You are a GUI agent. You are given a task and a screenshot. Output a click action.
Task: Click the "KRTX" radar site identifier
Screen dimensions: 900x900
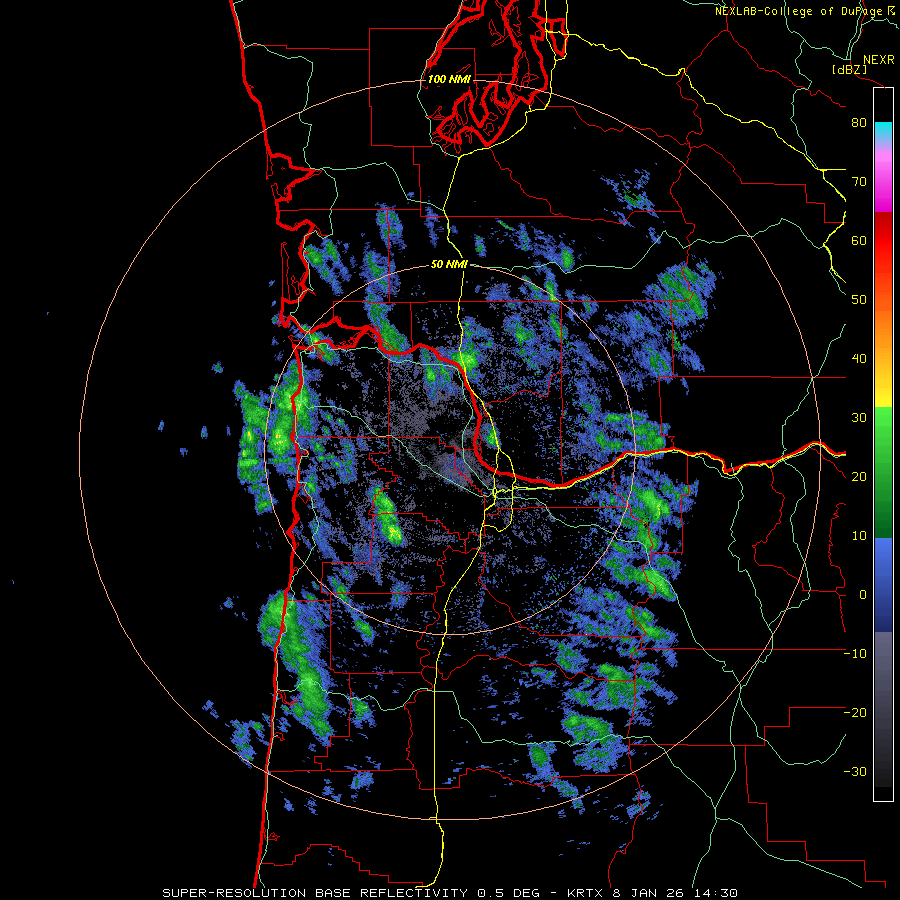584,893
